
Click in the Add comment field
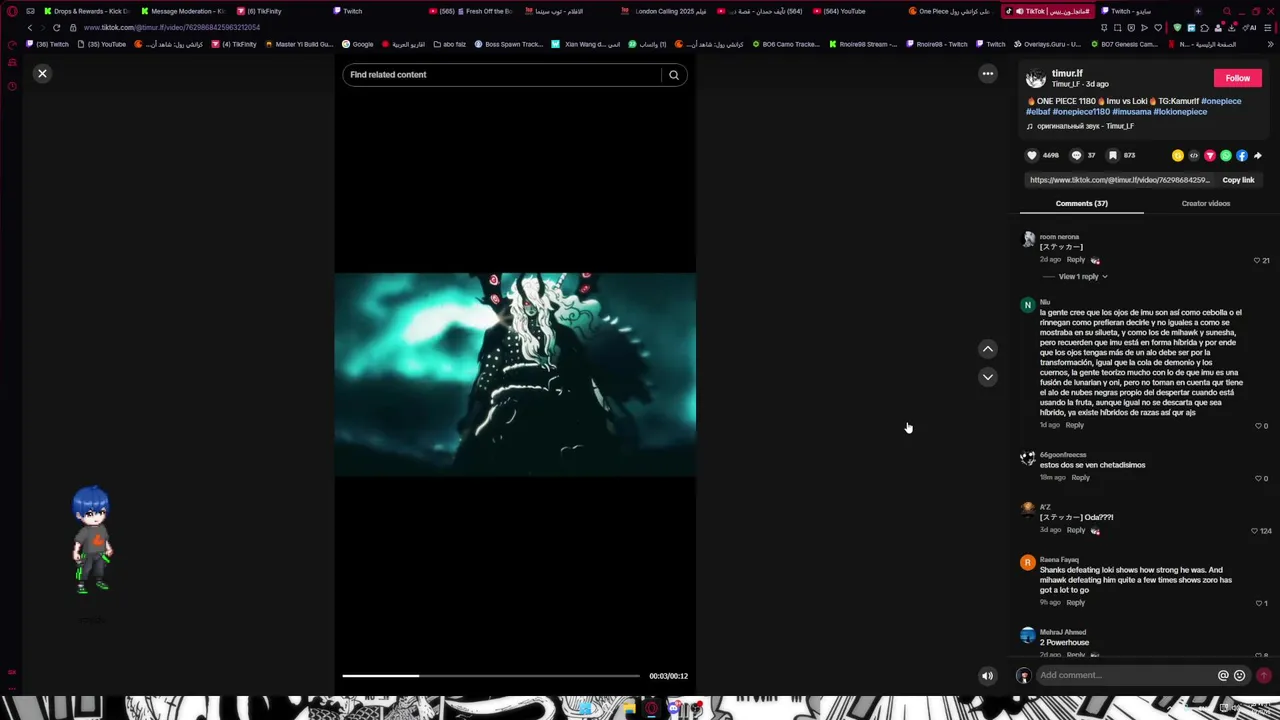click(x=1125, y=675)
